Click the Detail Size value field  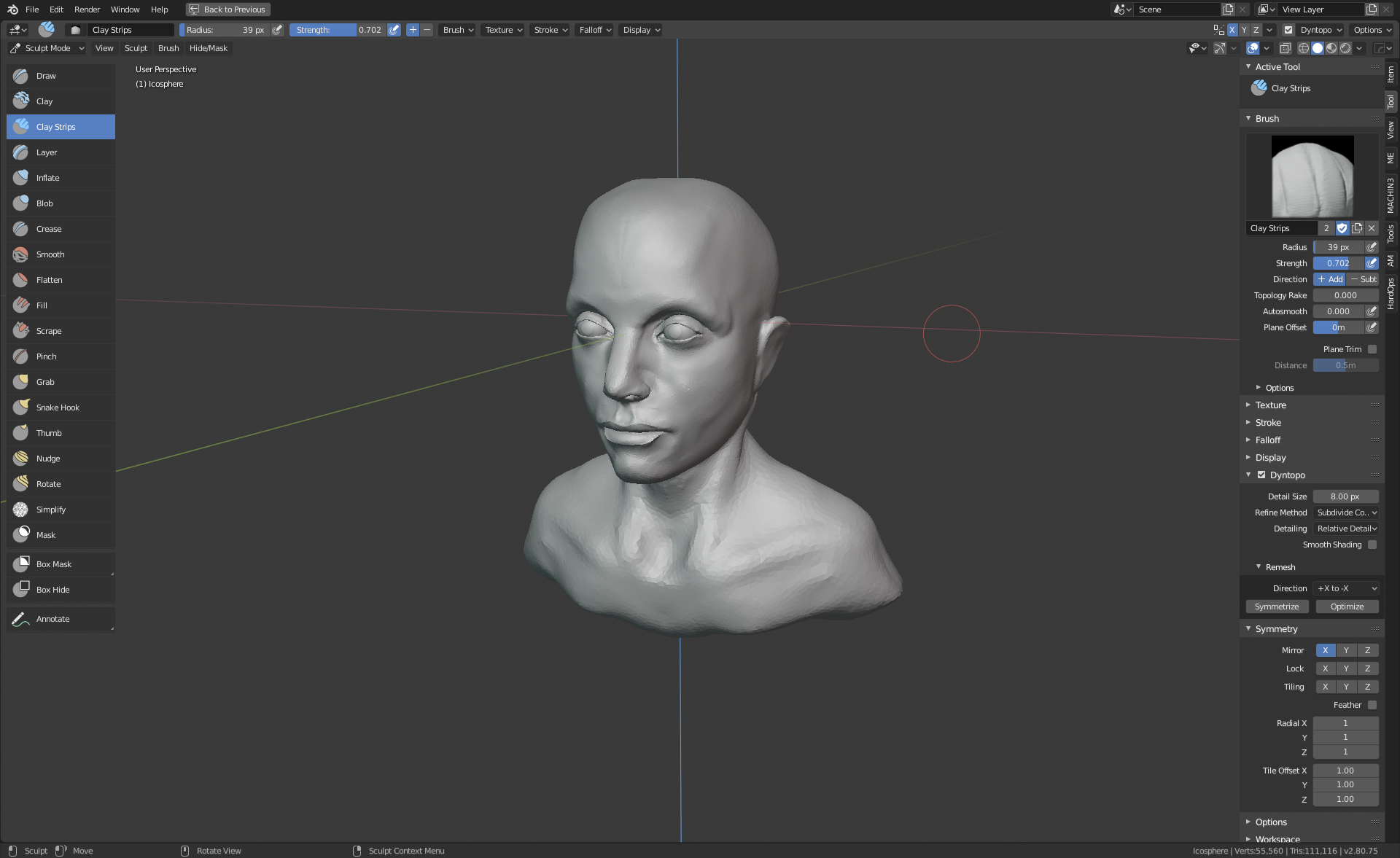1345,496
